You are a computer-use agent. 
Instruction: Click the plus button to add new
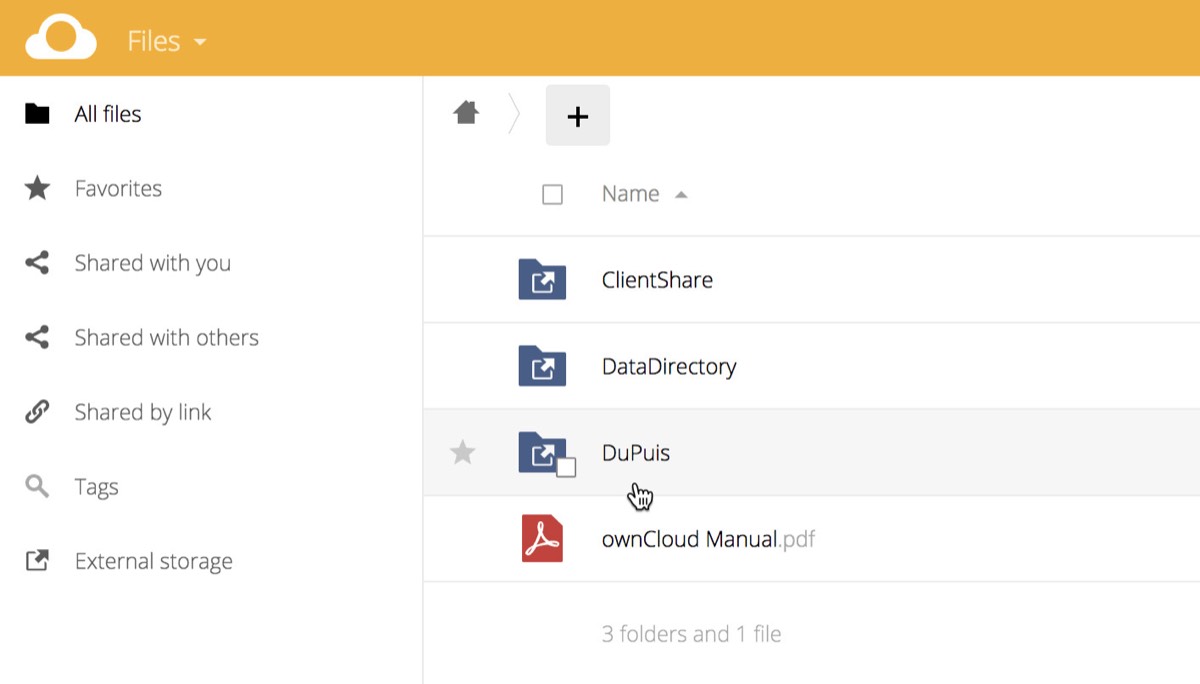577,116
